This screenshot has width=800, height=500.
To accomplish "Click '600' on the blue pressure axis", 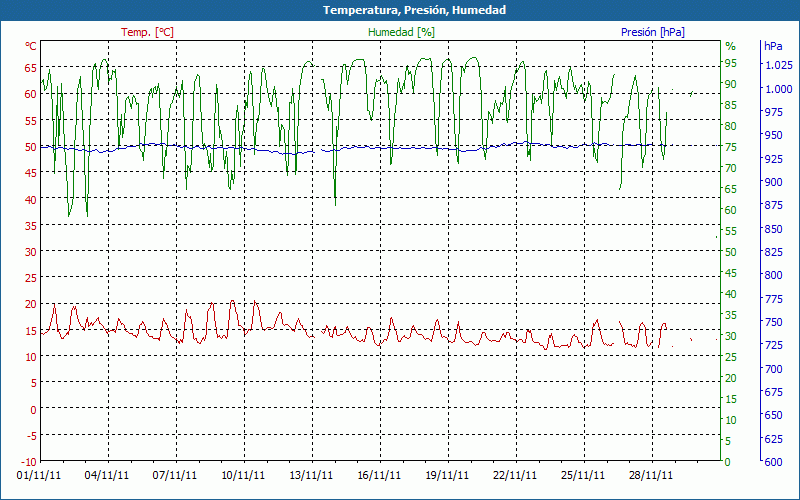I will (773, 462).
